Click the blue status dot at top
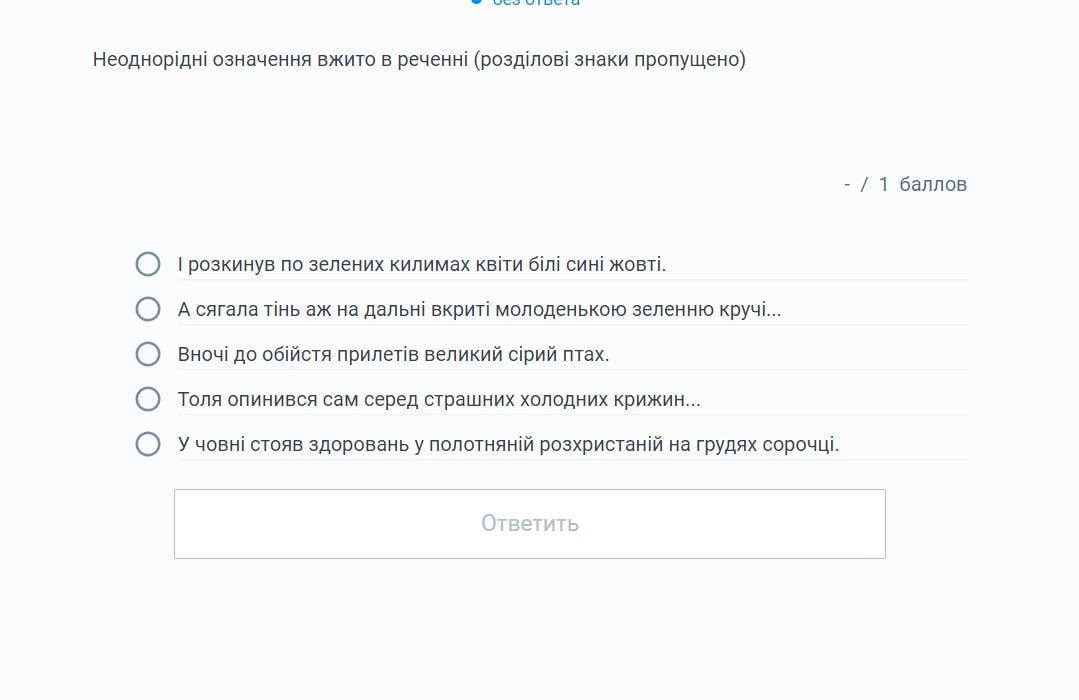This screenshot has width=1079, height=700. [x=476, y=2]
